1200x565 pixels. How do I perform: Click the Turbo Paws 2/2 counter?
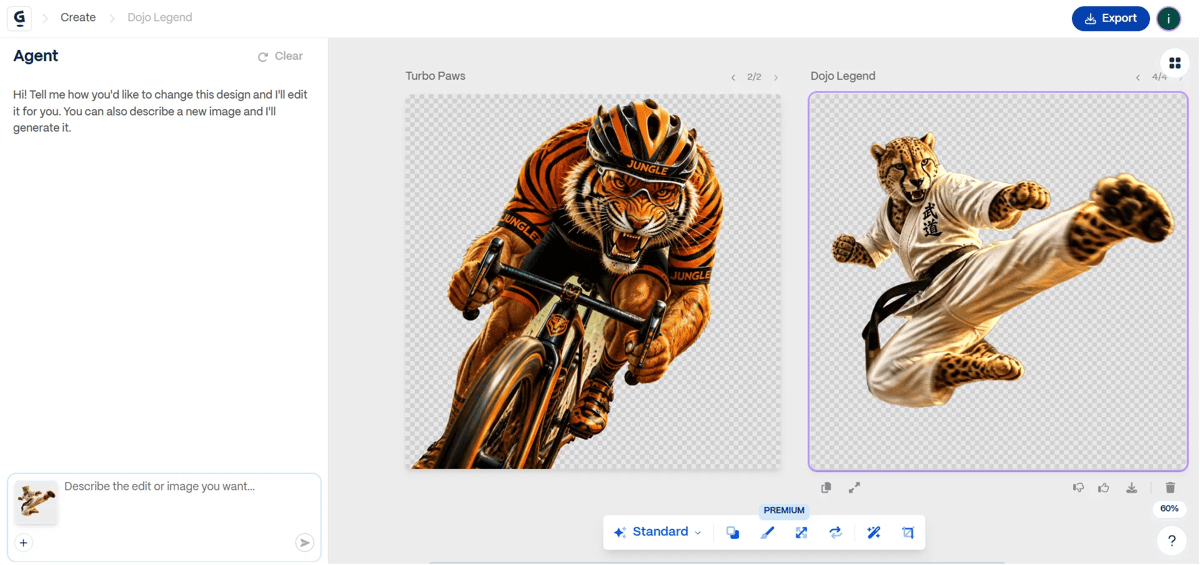[x=754, y=77]
